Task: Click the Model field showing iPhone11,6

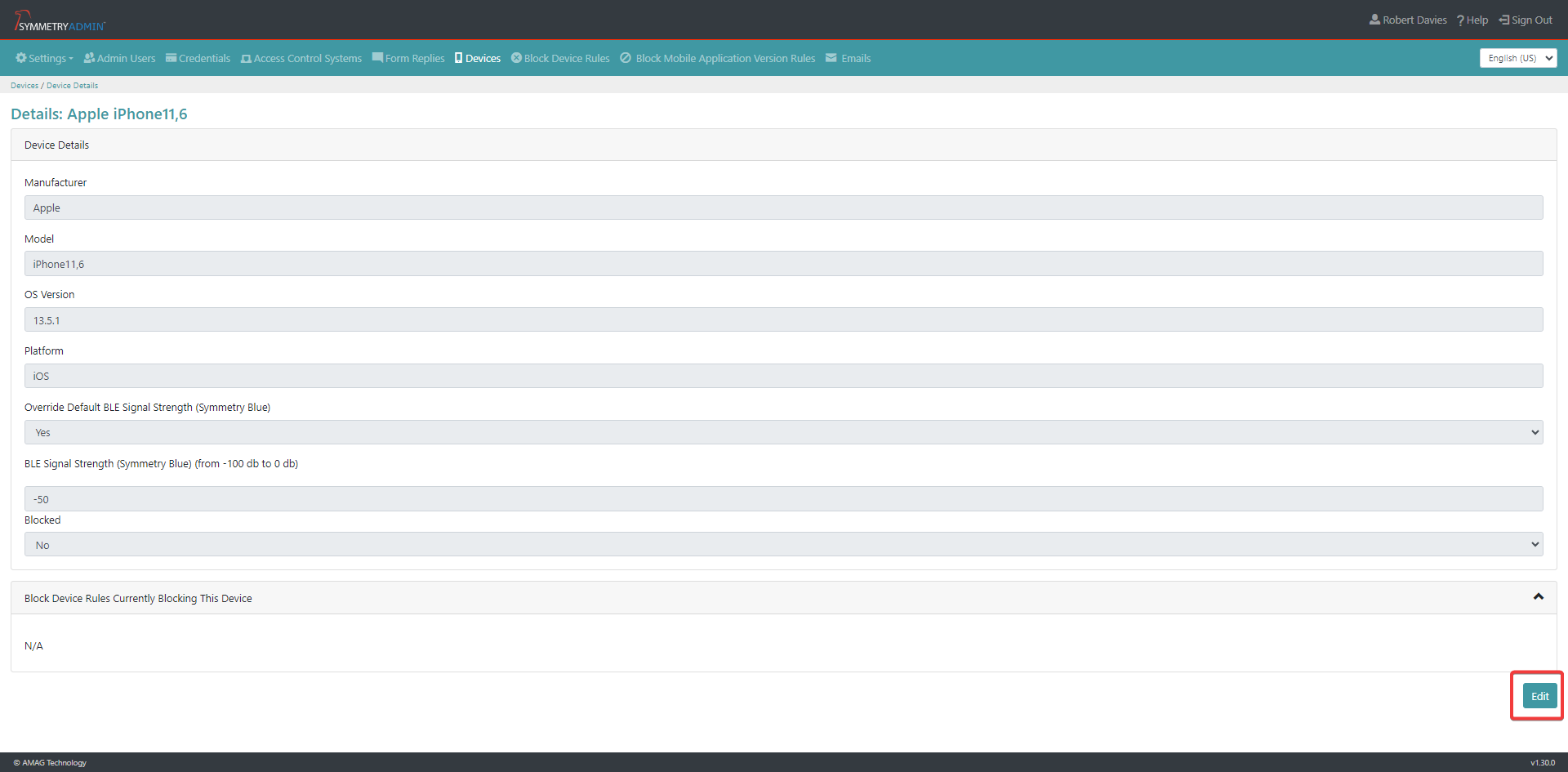Action: pos(784,264)
